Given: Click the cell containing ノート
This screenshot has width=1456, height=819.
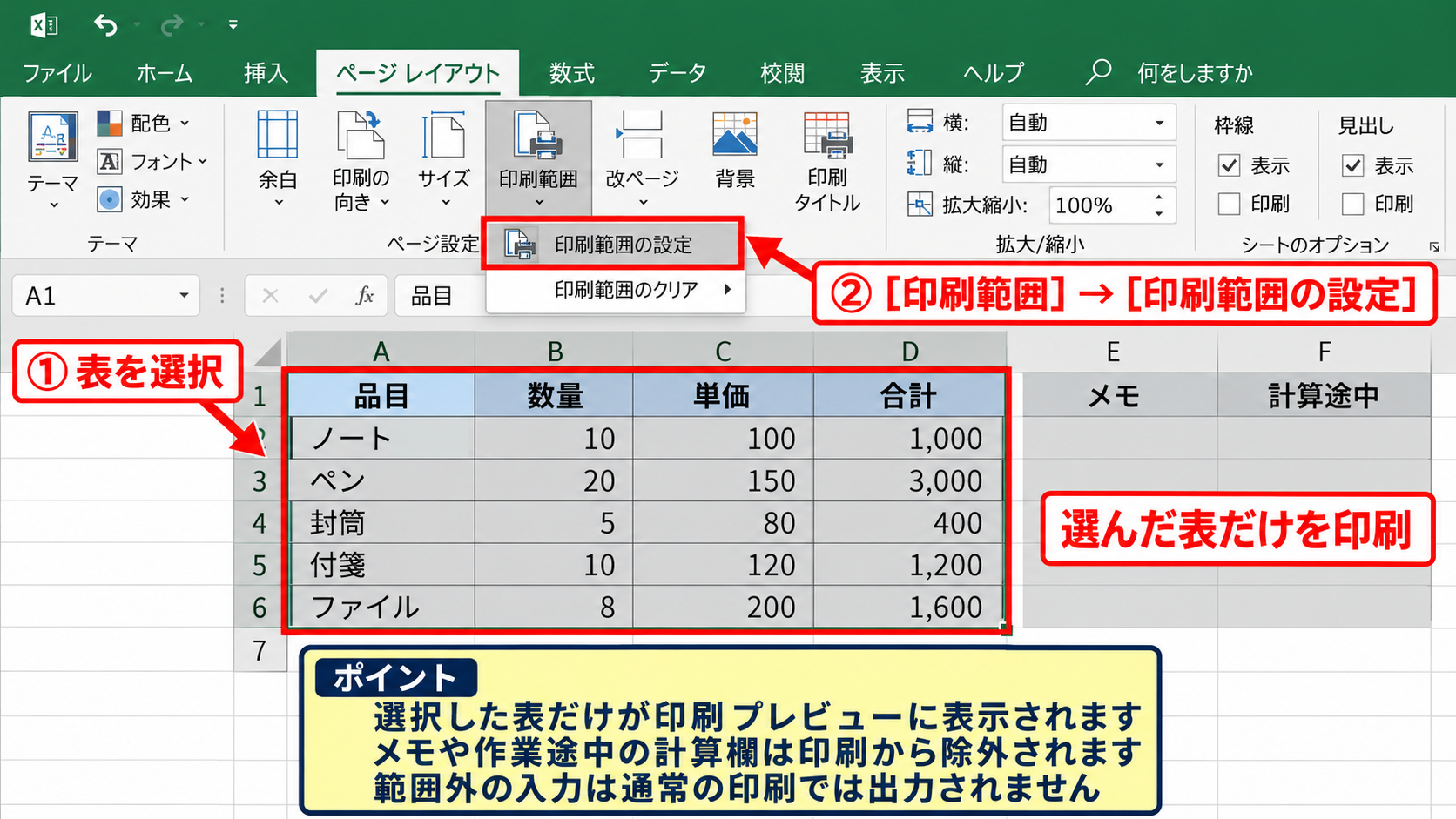Looking at the screenshot, I should (381, 439).
